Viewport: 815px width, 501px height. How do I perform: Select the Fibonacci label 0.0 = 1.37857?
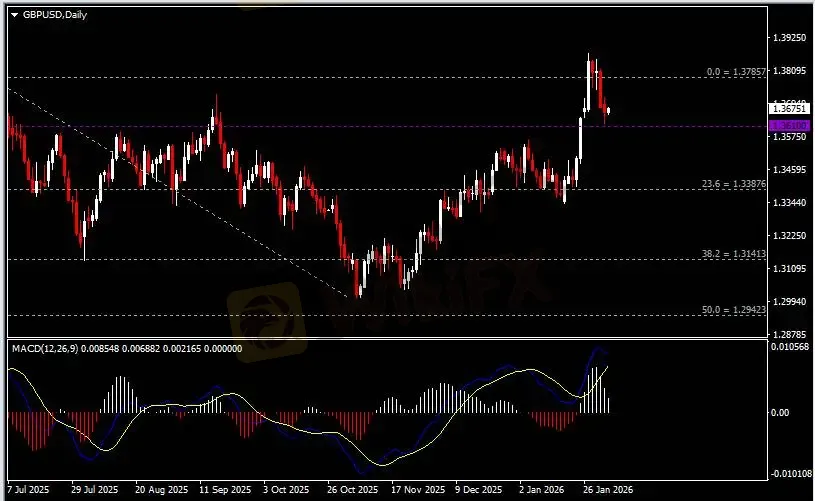(x=736, y=72)
